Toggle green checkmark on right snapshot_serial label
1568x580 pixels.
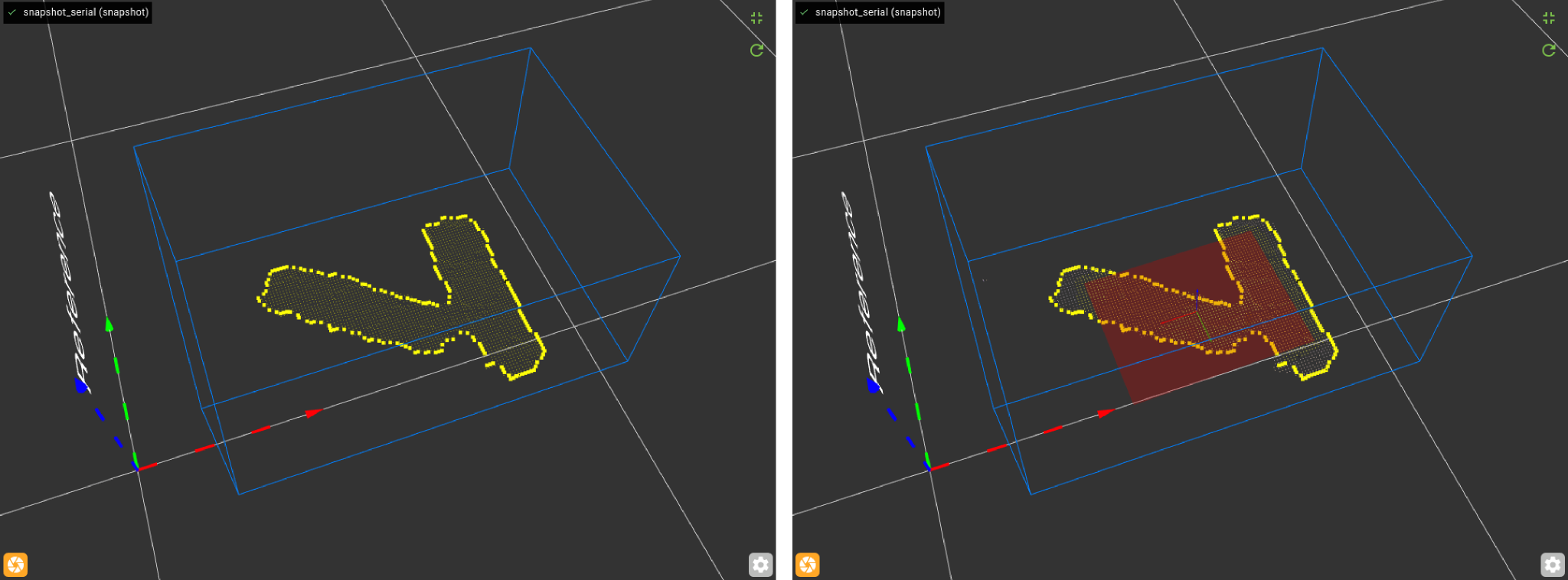point(804,12)
